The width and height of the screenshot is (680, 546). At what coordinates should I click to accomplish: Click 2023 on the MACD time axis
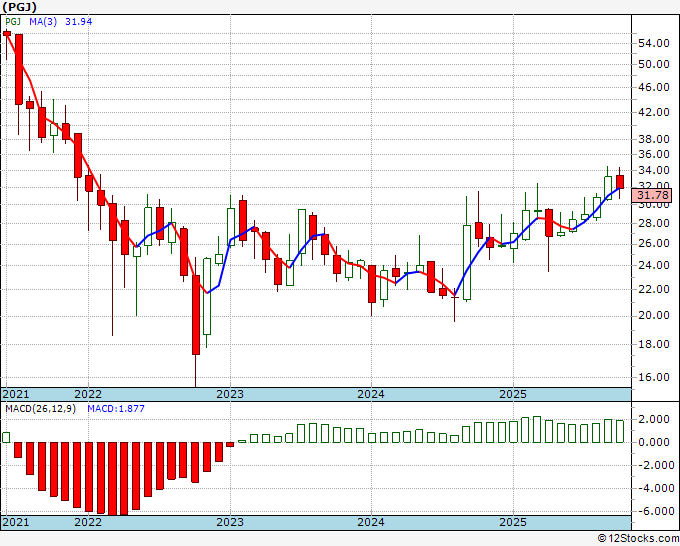tap(230, 522)
